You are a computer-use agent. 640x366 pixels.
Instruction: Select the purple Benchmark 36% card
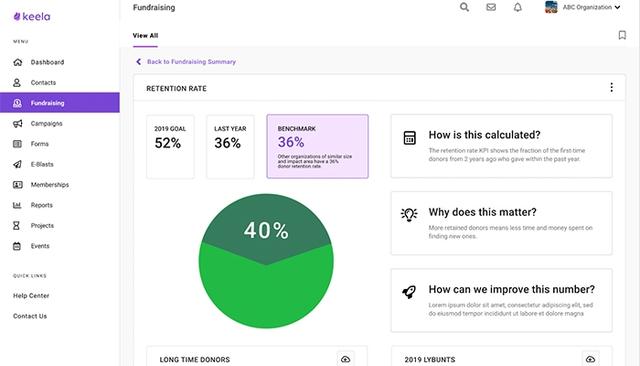point(318,146)
